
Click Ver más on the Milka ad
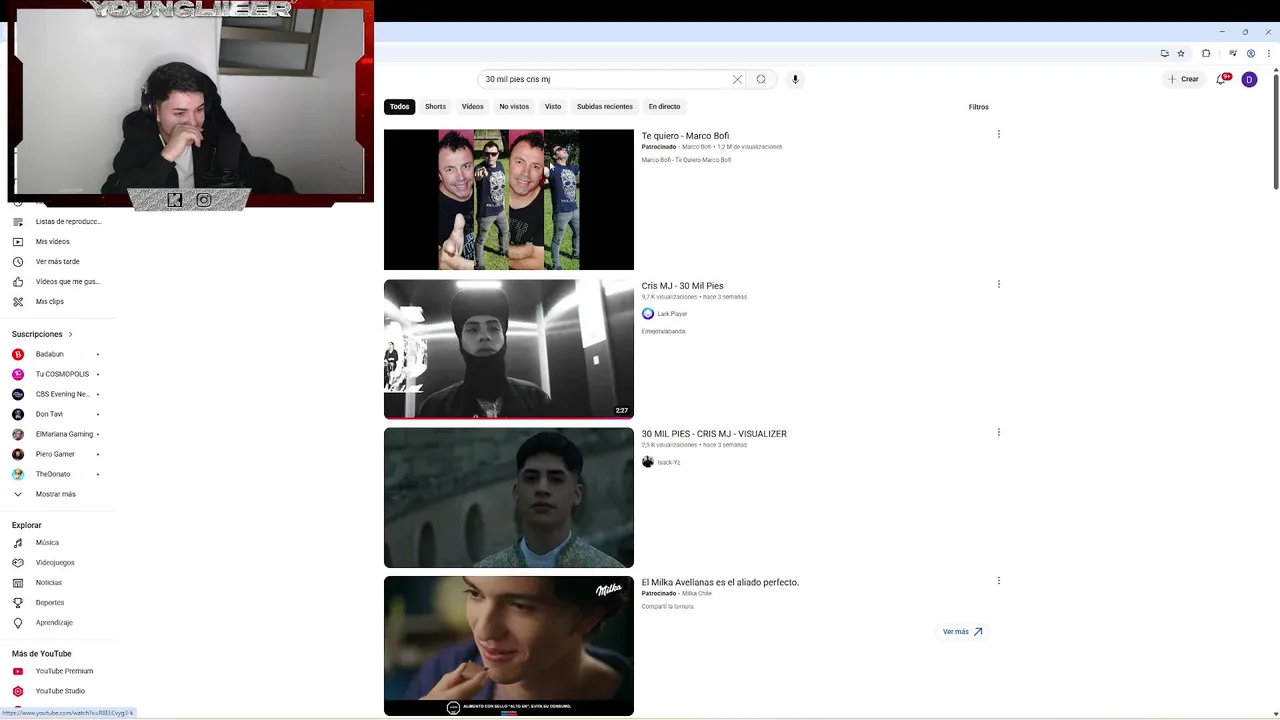[x=963, y=632]
